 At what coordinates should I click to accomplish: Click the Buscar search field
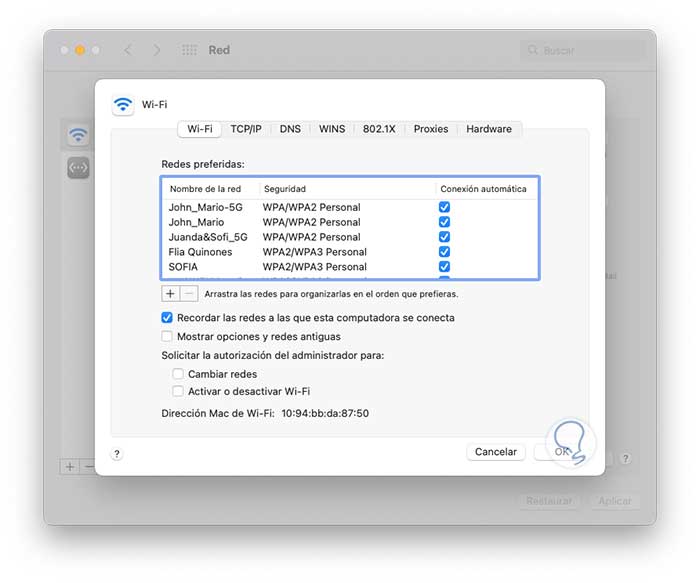pos(583,50)
